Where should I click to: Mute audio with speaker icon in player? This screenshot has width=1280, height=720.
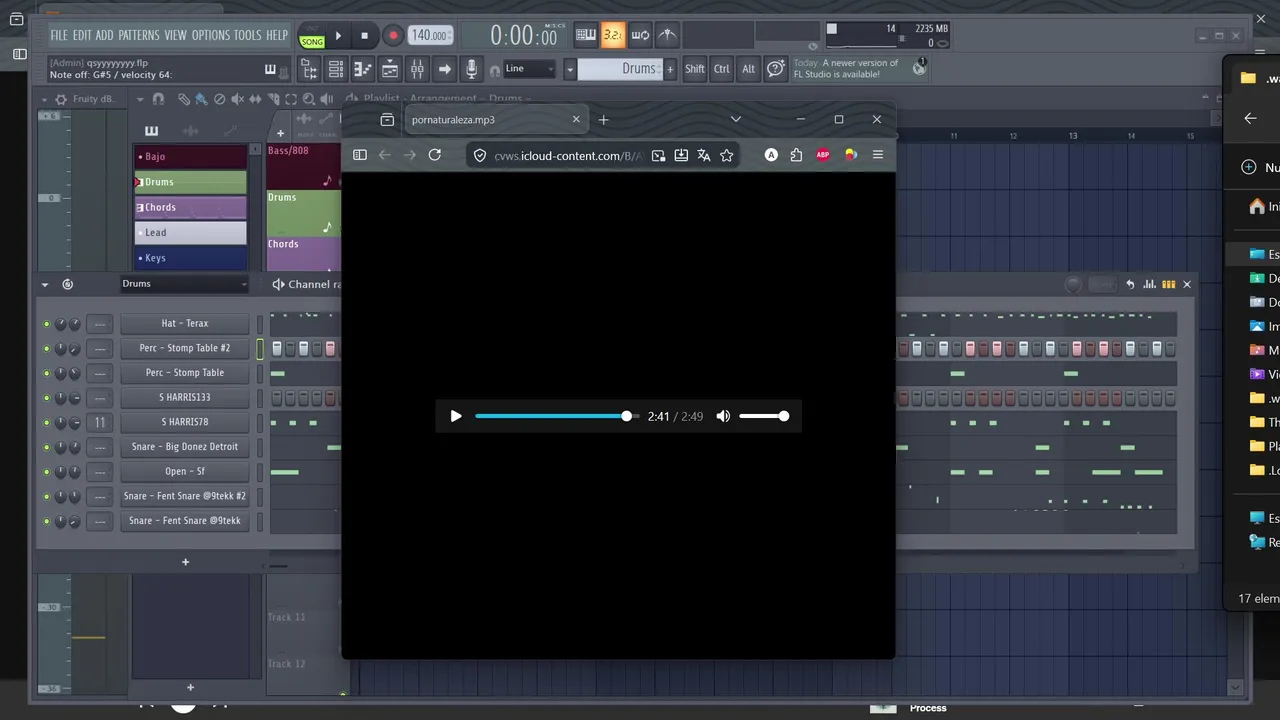tap(723, 416)
